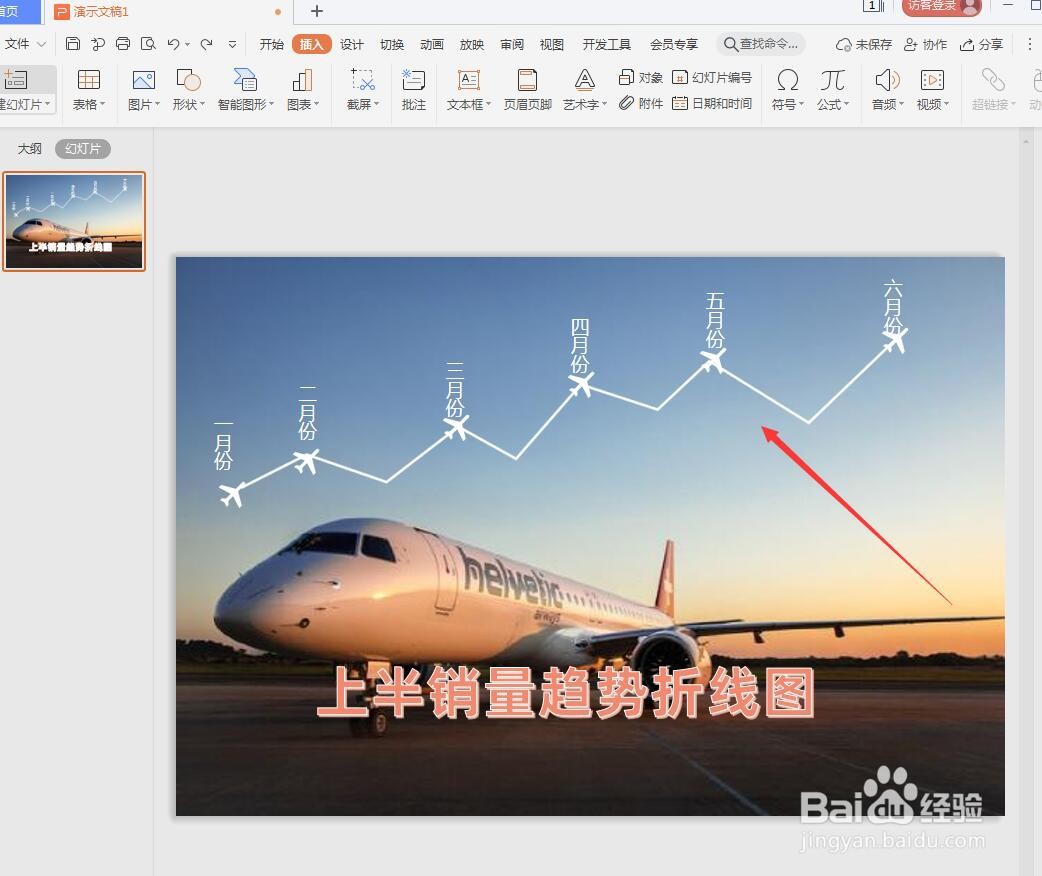Insert a Chart (图表)
The image size is (1042, 876).
[x=302, y=89]
